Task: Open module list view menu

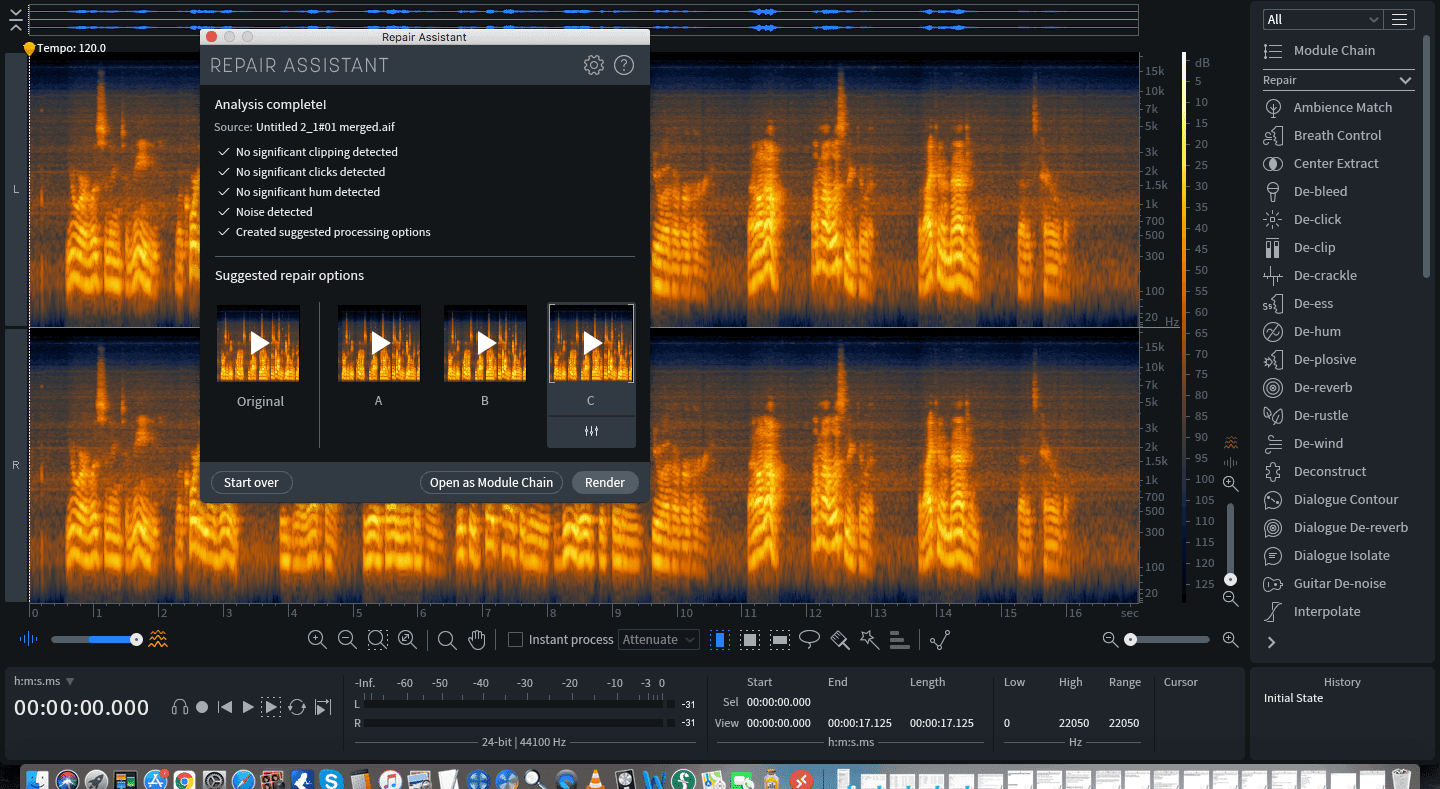Action: click(1399, 19)
